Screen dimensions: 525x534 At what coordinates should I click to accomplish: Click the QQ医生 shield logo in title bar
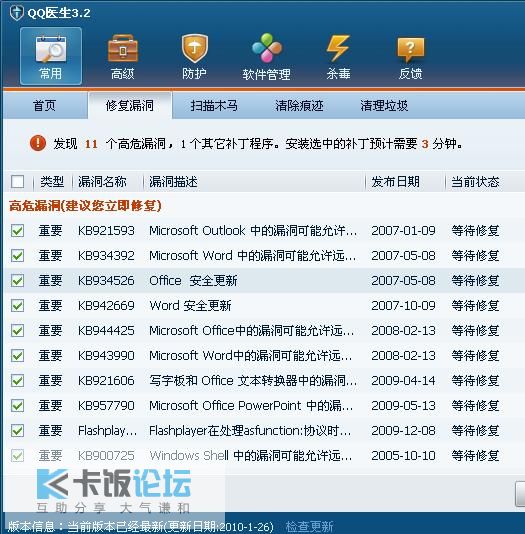point(16,13)
